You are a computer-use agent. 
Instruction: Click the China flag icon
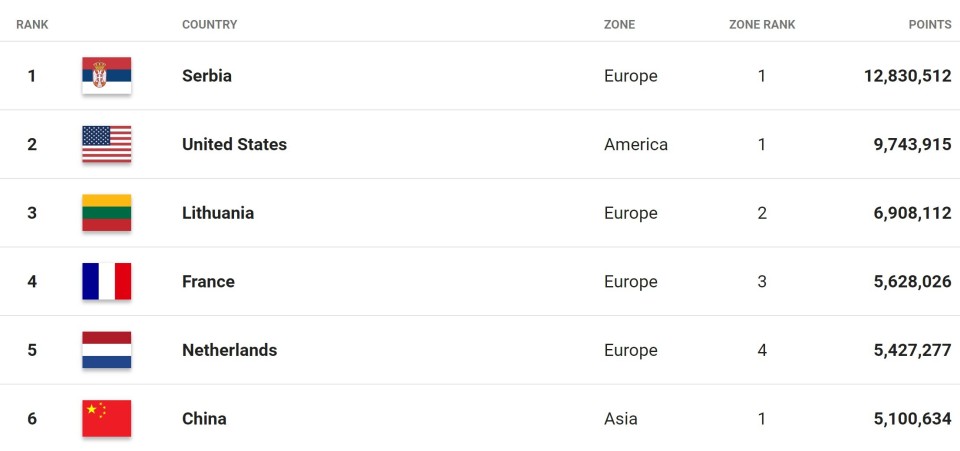(x=107, y=419)
